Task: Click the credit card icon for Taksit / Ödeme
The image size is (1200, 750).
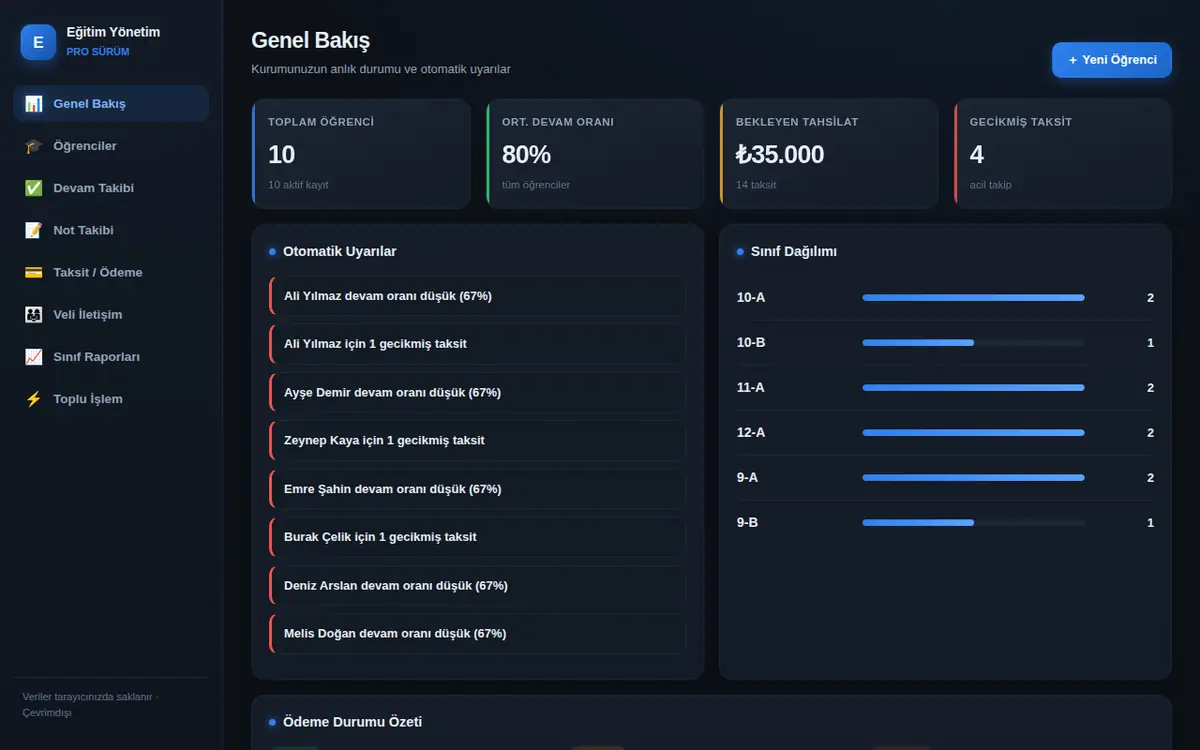Action: pyautogui.click(x=34, y=272)
